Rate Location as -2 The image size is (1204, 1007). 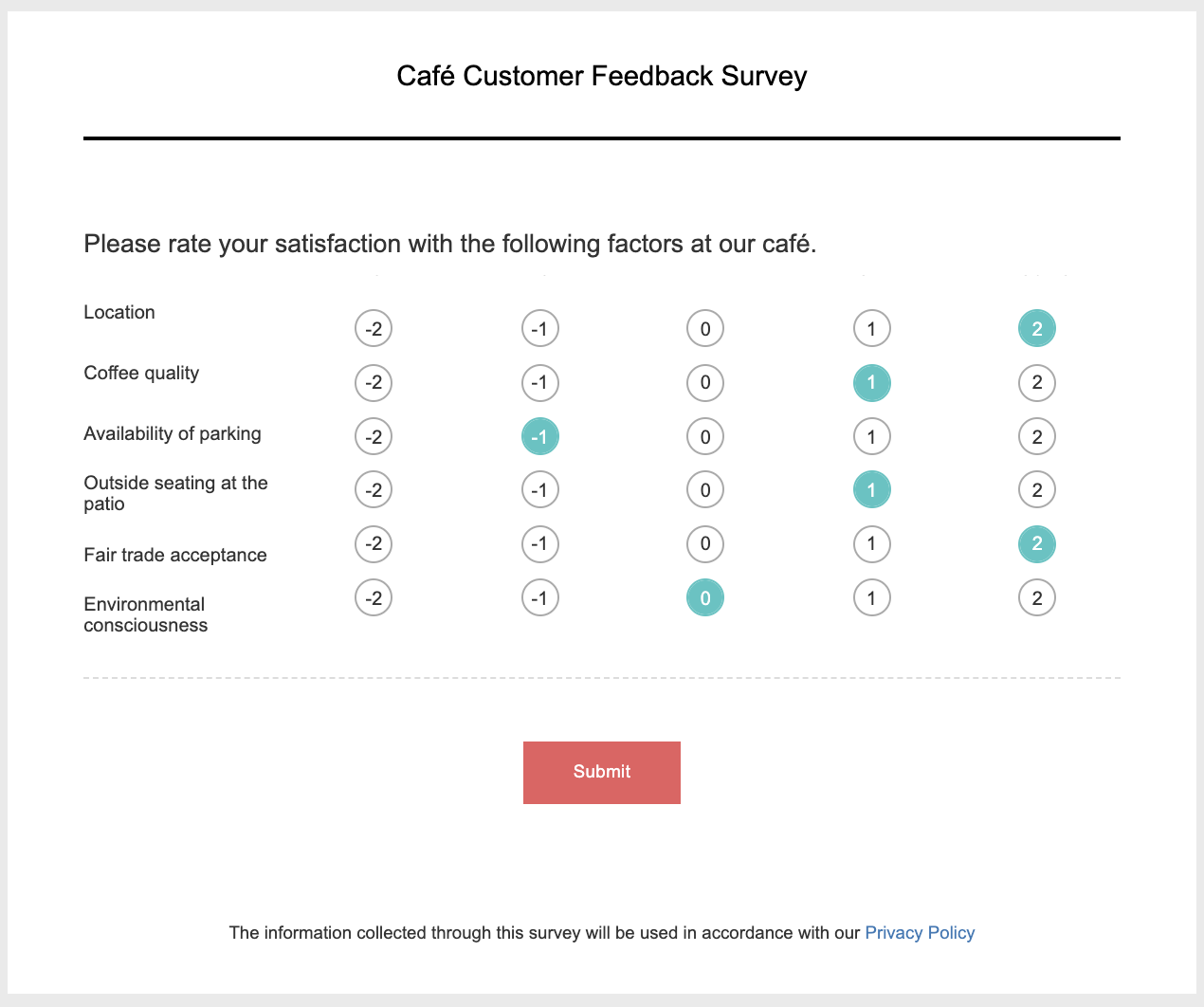tap(374, 329)
